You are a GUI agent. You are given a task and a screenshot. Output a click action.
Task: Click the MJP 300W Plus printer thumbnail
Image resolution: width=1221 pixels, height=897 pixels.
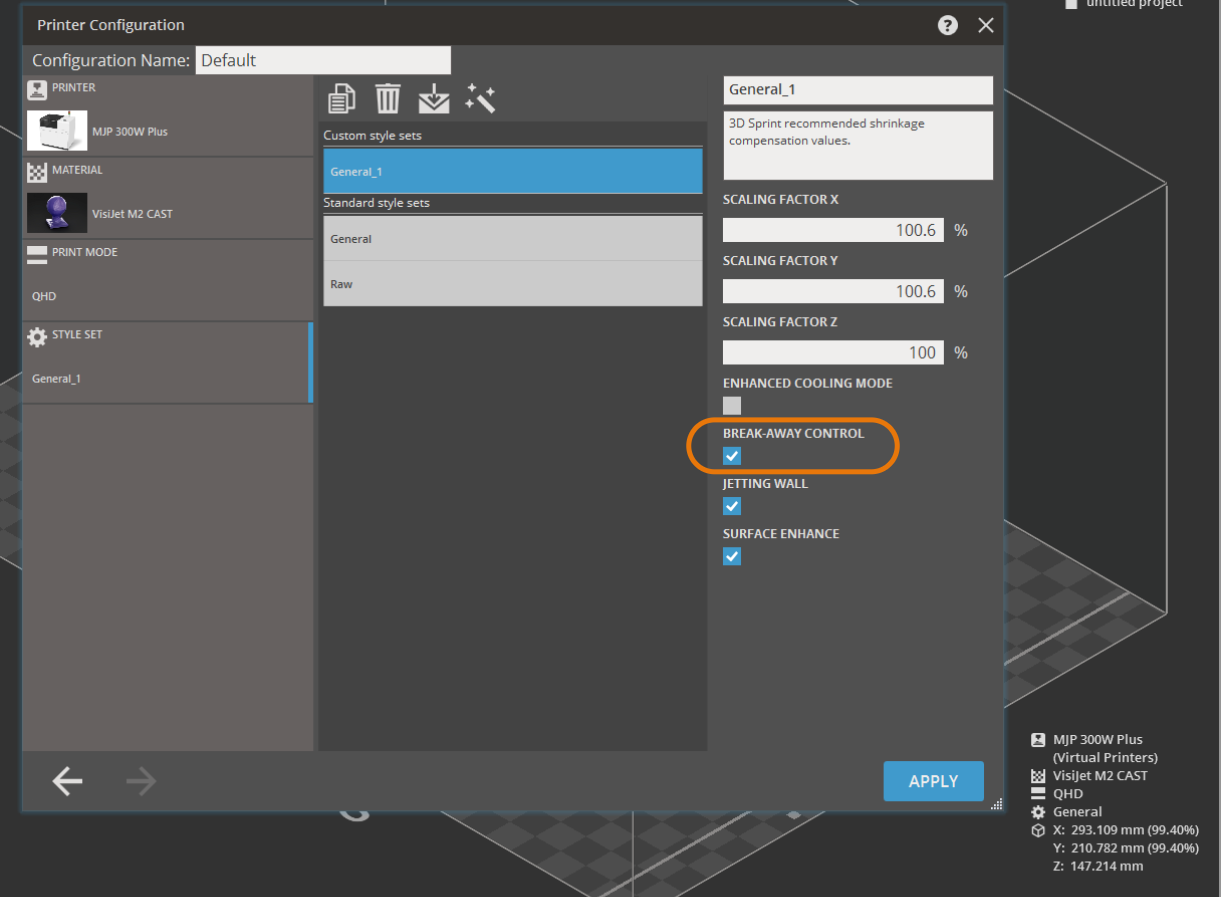click(x=57, y=131)
